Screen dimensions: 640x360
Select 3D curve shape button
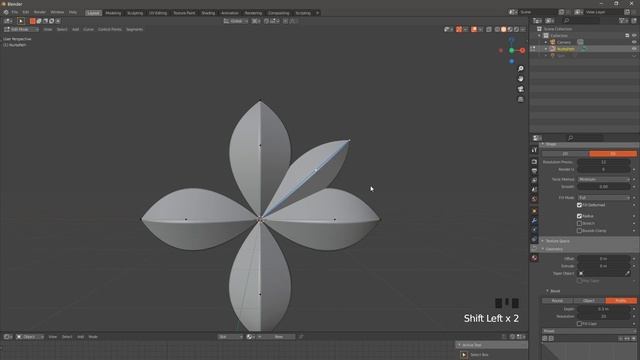click(x=613, y=154)
